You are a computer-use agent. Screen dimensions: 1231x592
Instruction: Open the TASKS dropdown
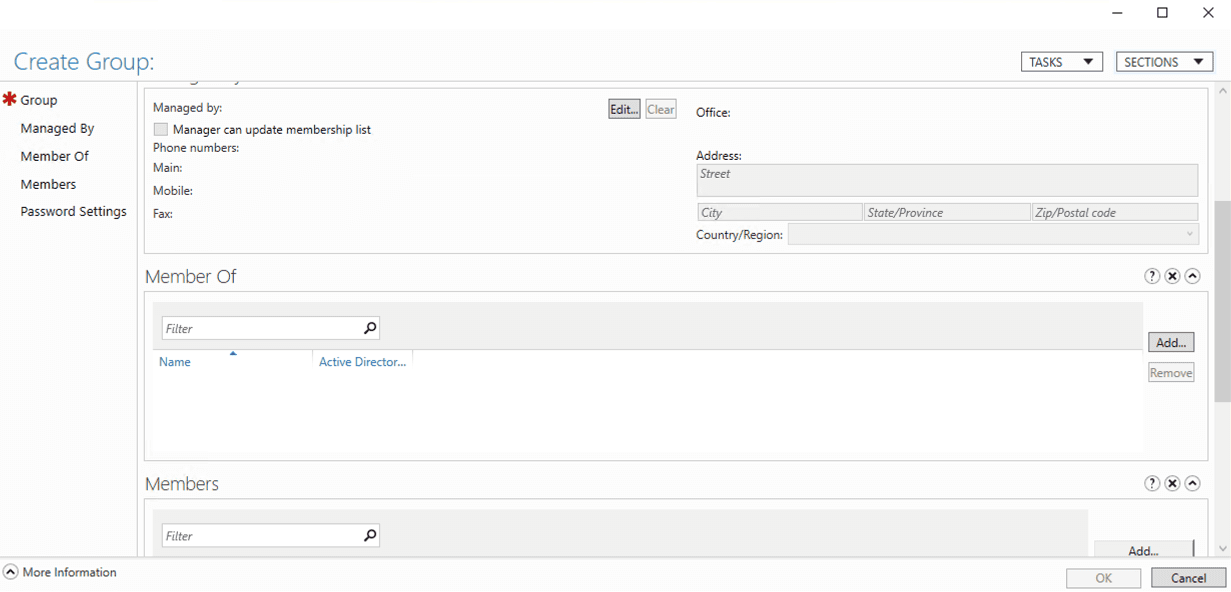coord(1060,61)
